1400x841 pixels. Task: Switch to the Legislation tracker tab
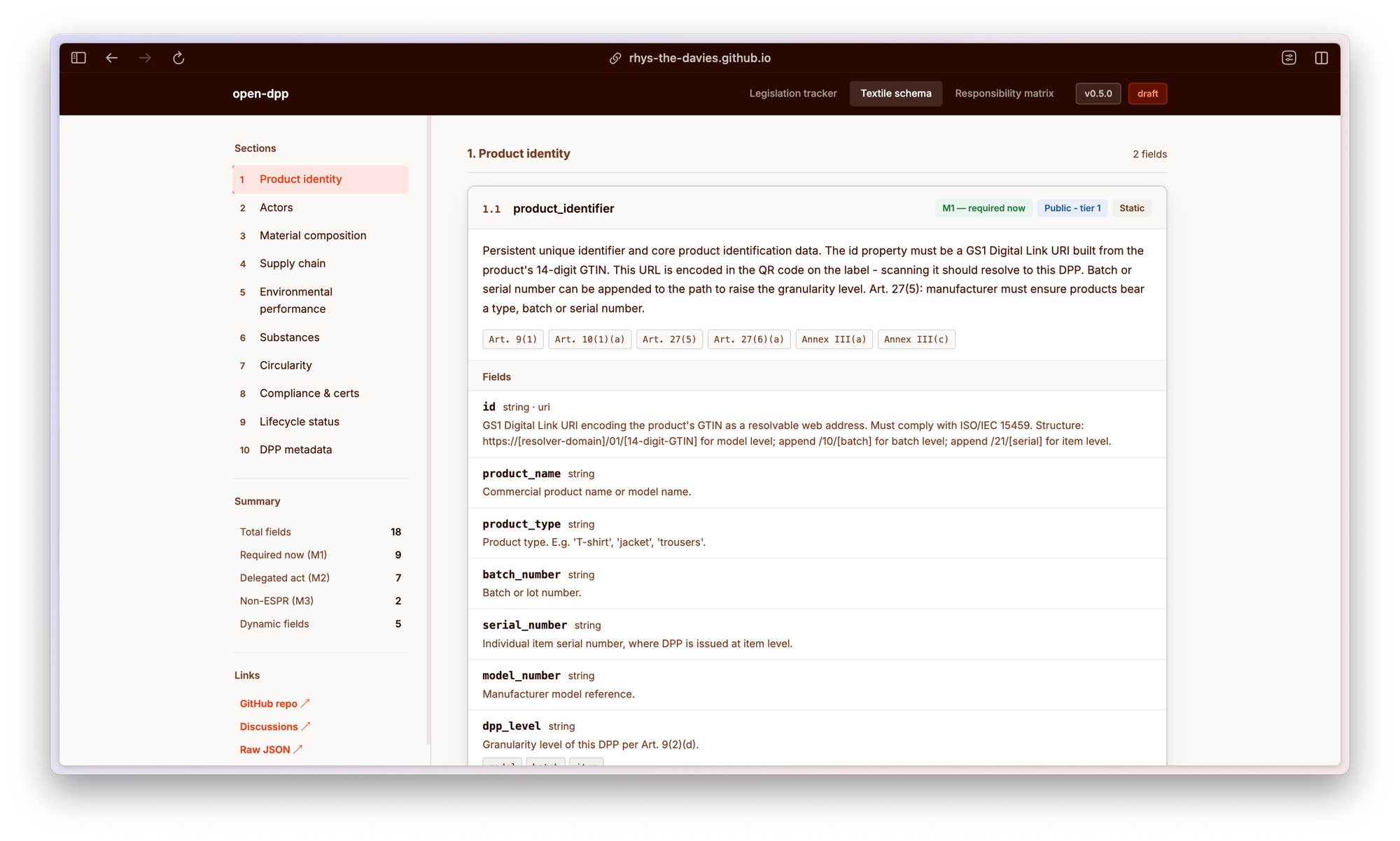(792, 93)
